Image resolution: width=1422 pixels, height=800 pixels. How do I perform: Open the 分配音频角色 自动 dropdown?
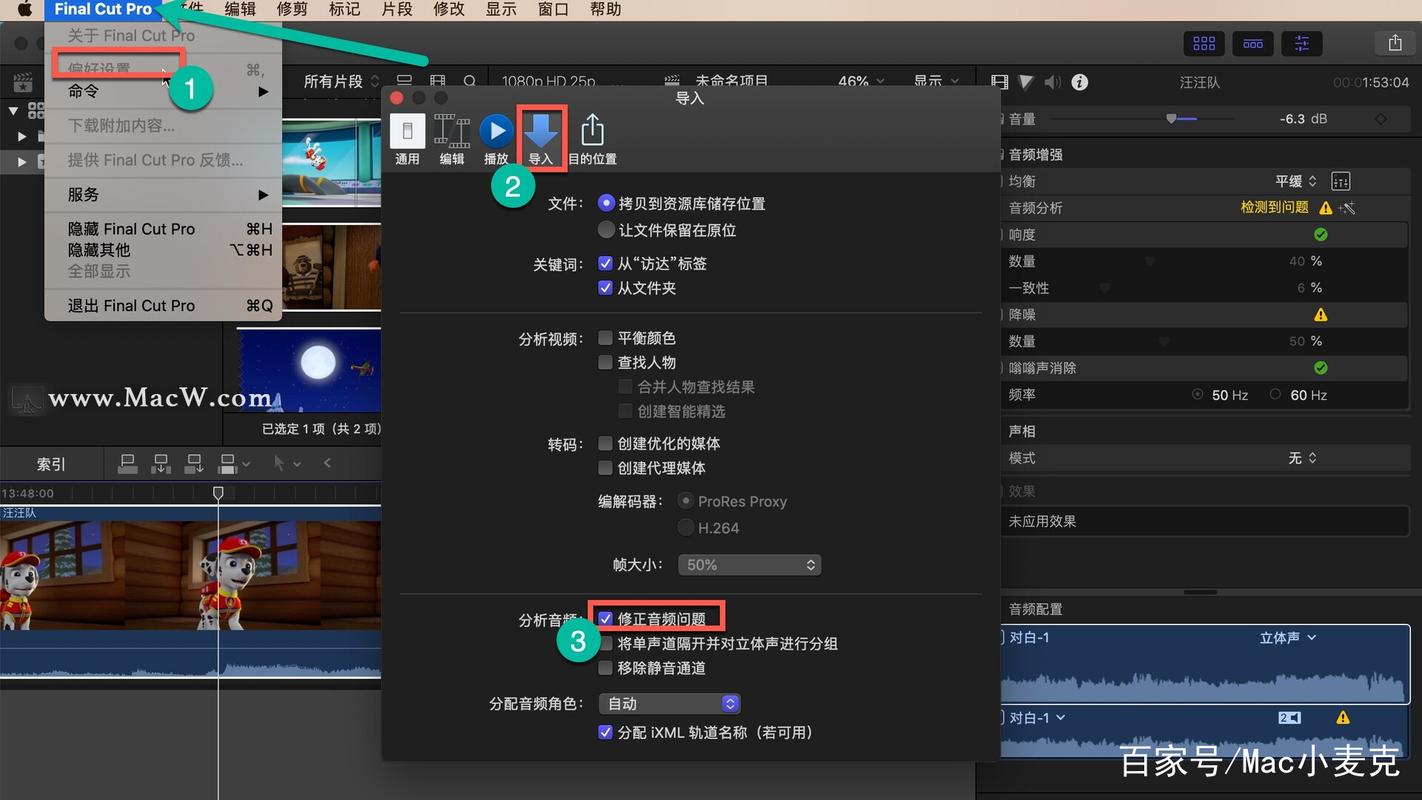[669, 704]
